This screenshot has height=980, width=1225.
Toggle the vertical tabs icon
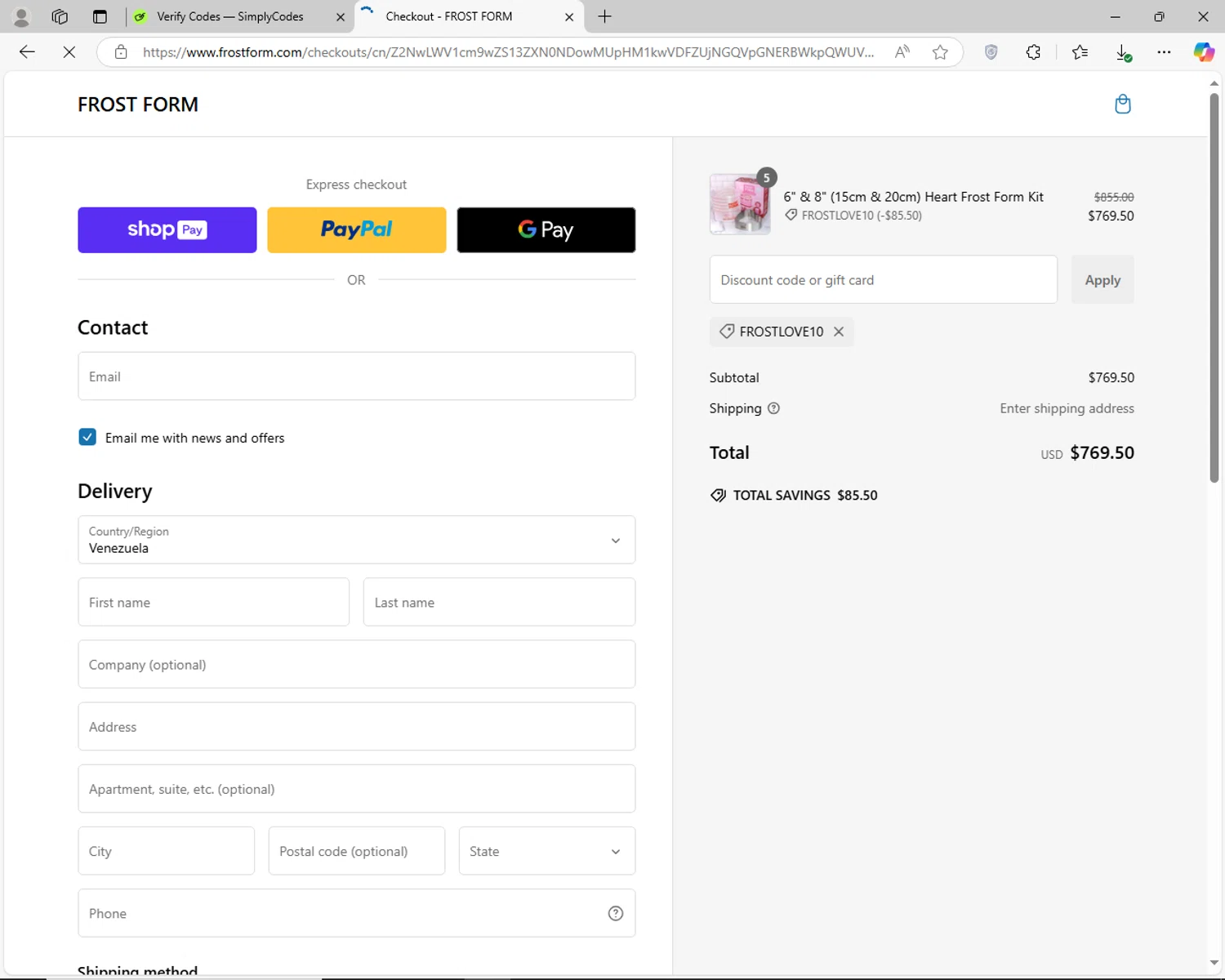[100, 16]
